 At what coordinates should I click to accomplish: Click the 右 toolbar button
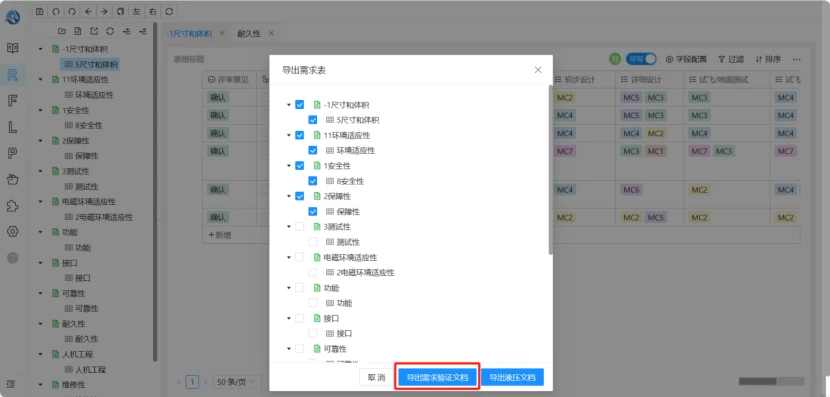(x=153, y=11)
